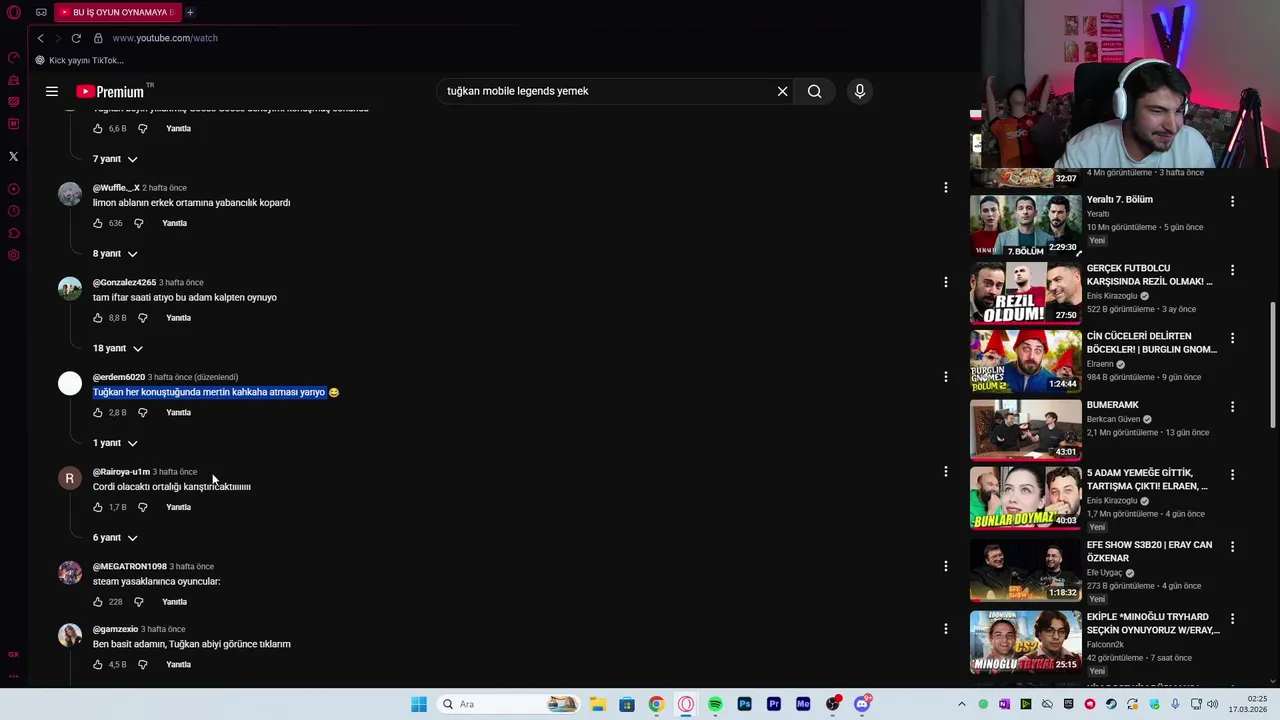
Task: Expand the 6 yanıt replies
Action: 115,538
